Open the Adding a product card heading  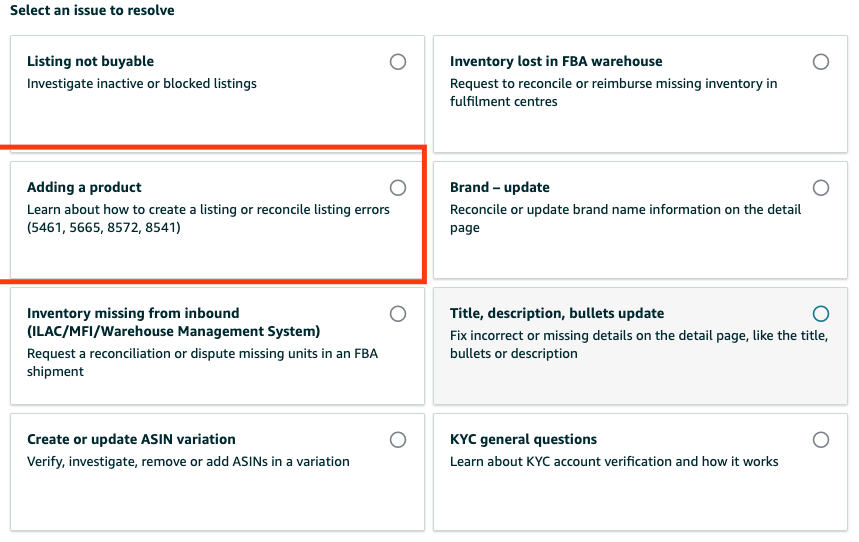point(84,187)
